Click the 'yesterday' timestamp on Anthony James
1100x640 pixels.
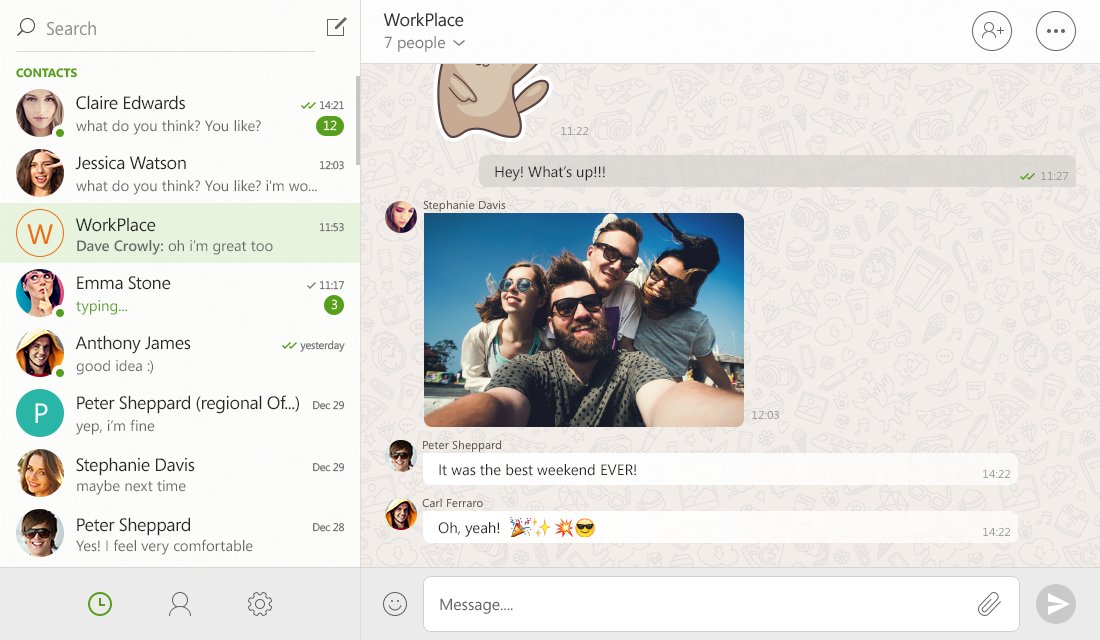(322, 345)
